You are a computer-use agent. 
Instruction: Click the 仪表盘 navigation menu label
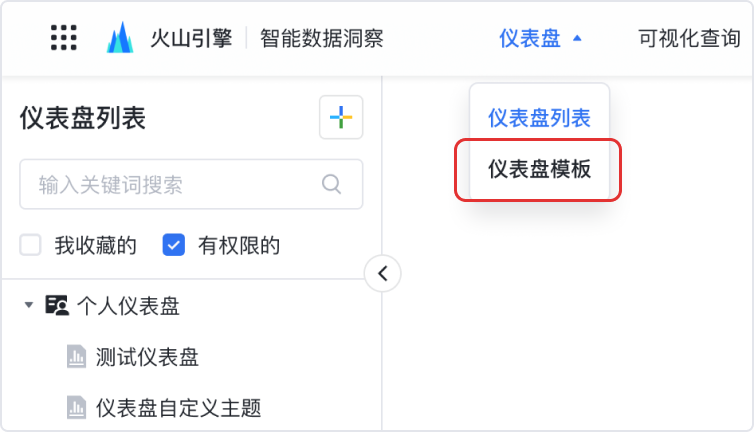[529, 39]
